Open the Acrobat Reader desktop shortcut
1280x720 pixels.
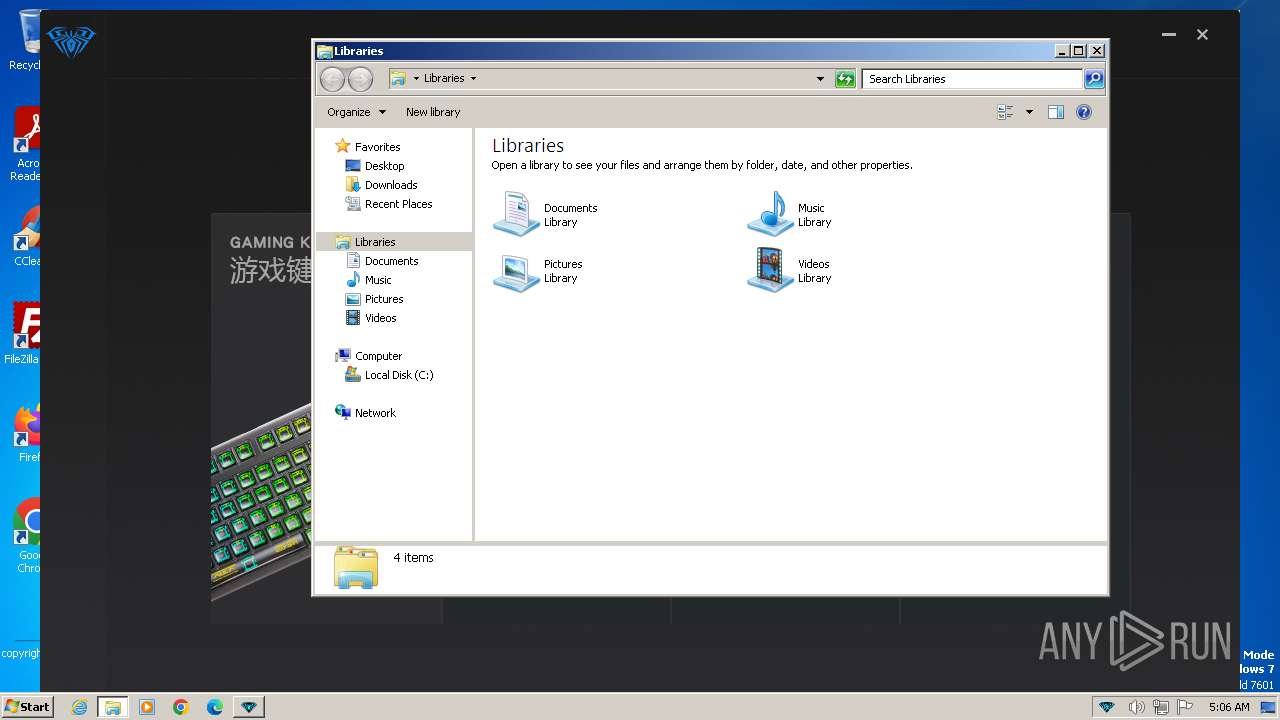pyautogui.click(x=25, y=145)
